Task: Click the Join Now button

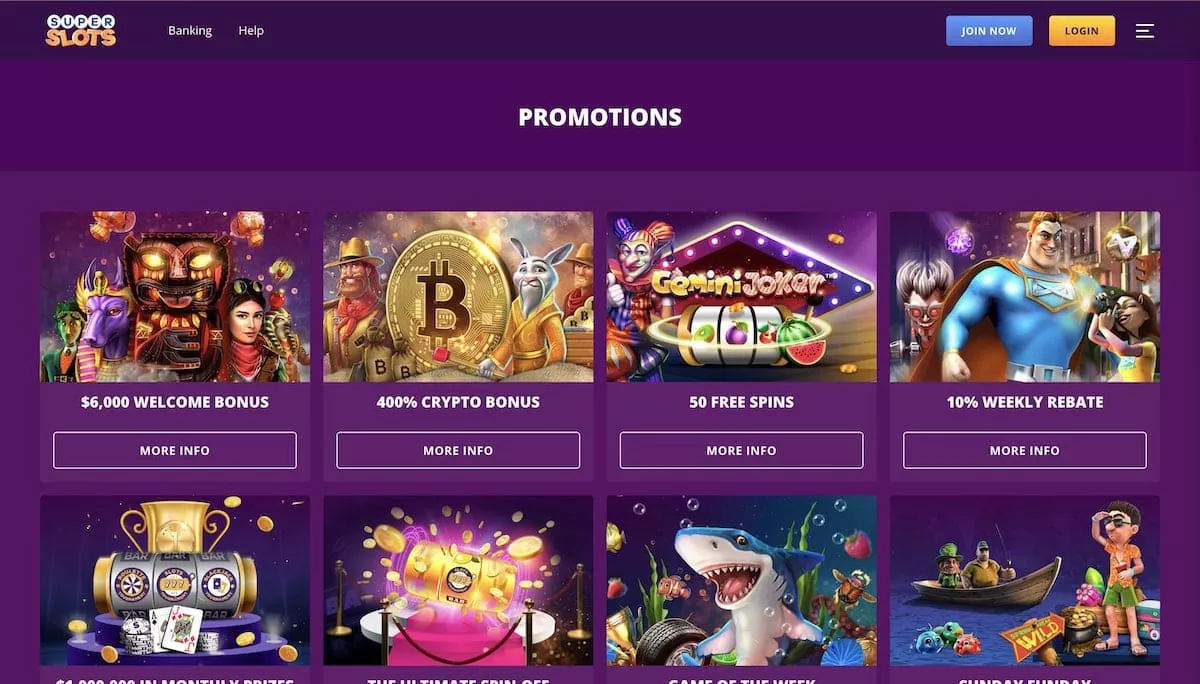Action: (988, 31)
